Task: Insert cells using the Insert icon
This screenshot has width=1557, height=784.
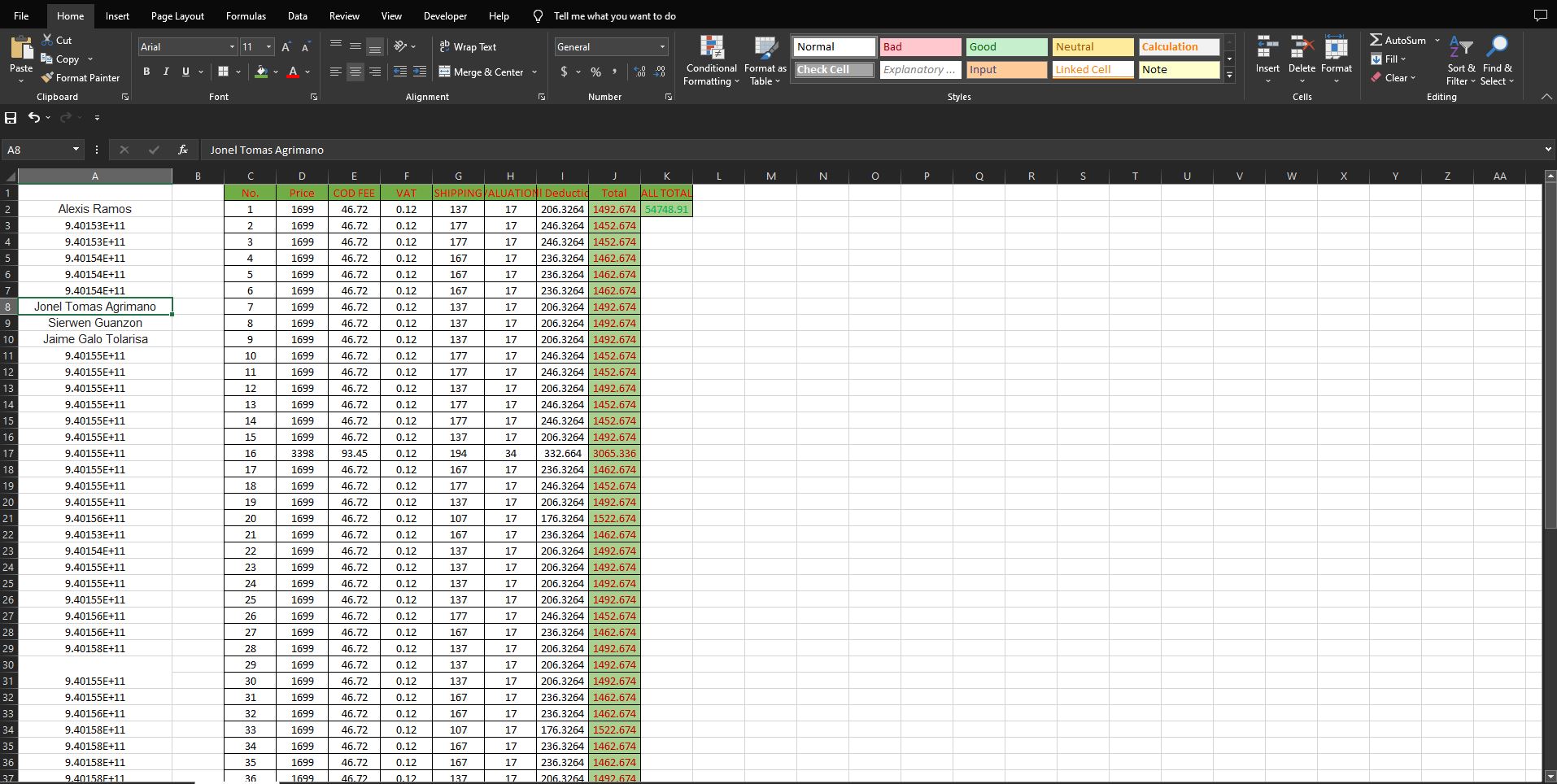Action: coord(1267,48)
